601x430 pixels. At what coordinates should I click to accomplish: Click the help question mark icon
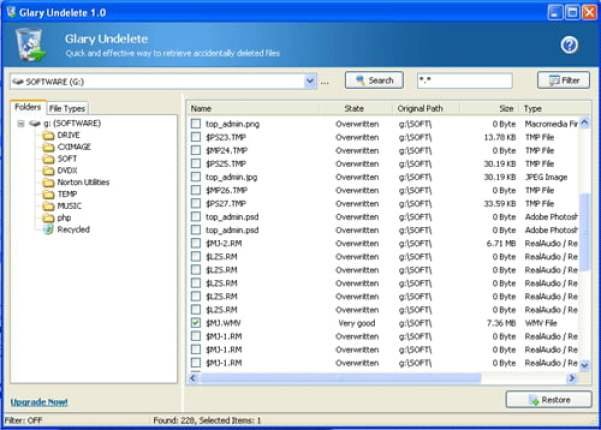pos(569,45)
